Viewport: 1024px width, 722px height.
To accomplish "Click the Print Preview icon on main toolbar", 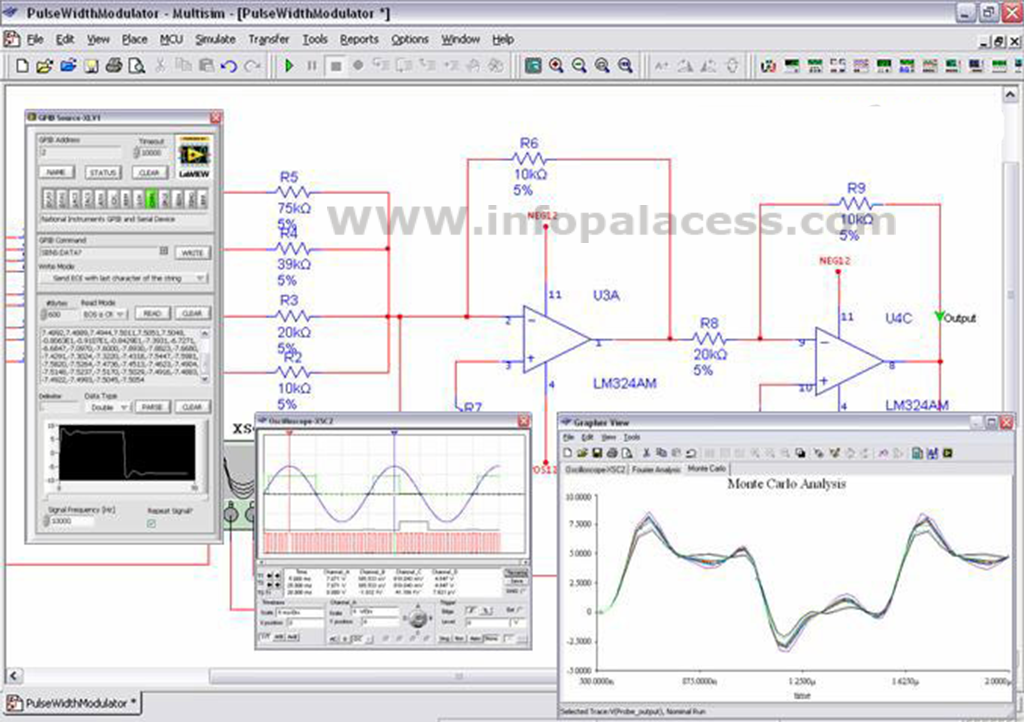I will point(135,65).
